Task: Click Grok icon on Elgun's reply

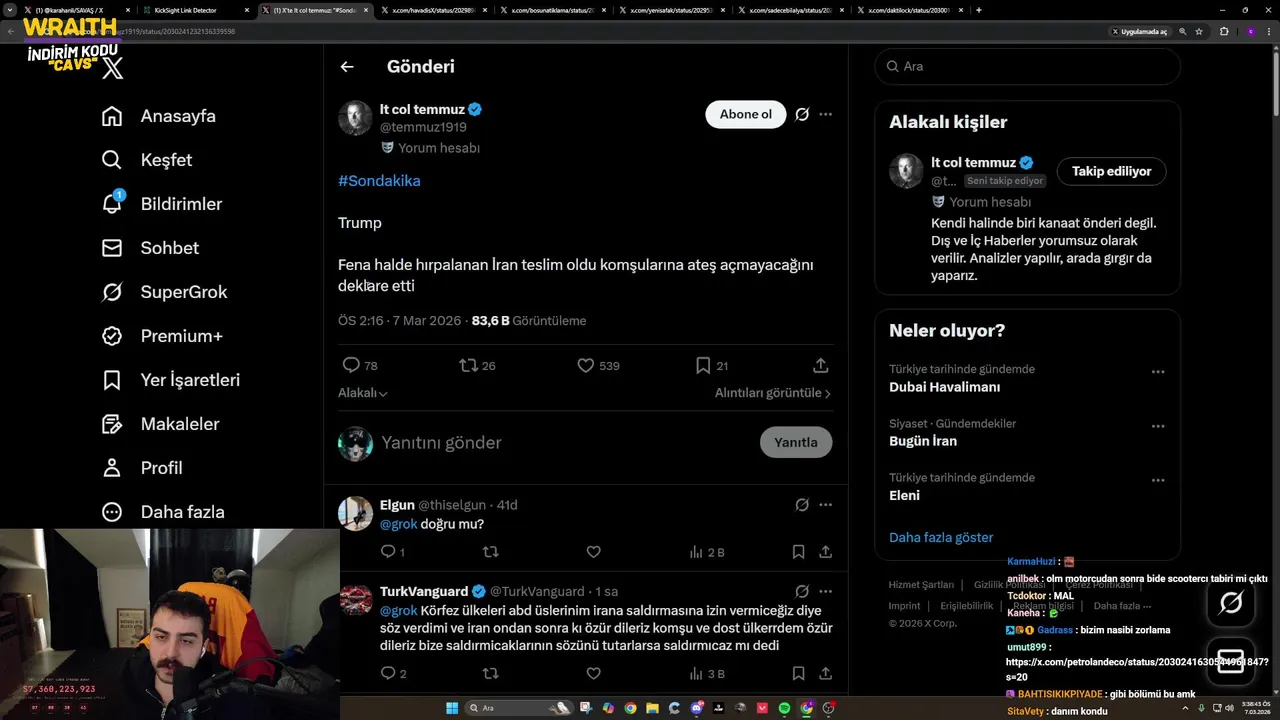Action: (x=802, y=505)
